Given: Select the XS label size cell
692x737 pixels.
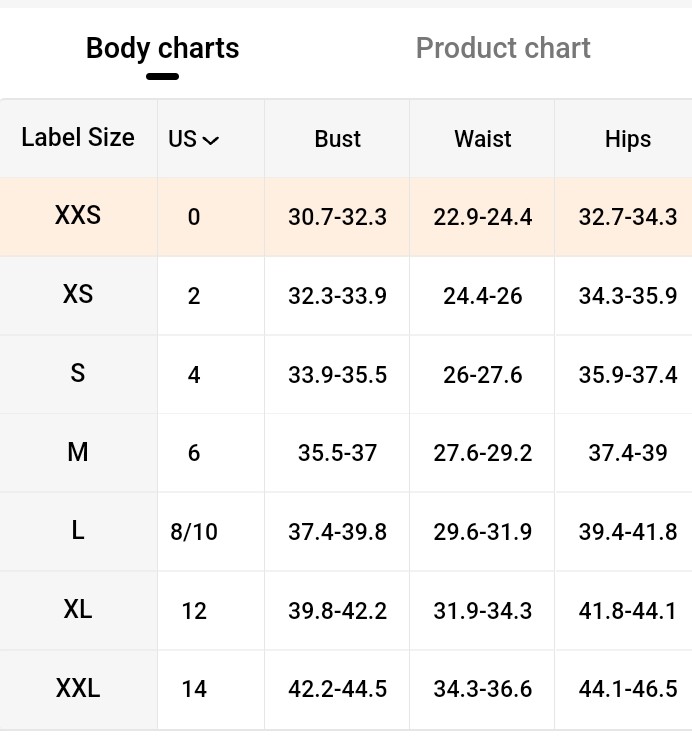Looking at the screenshot, I should (x=78, y=295).
